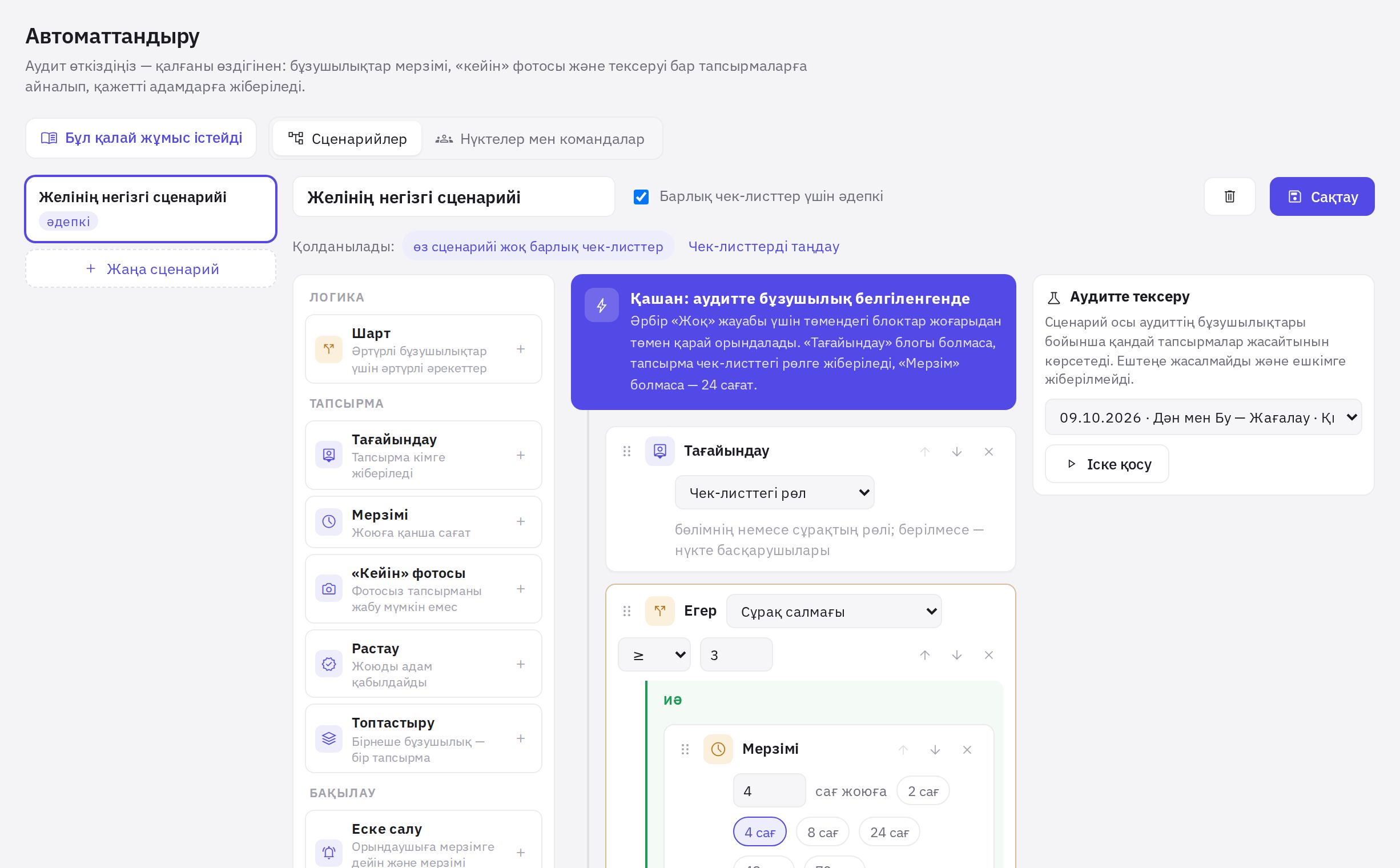
Task: Remove the nested Мерзімі step
Action: (x=967, y=750)
